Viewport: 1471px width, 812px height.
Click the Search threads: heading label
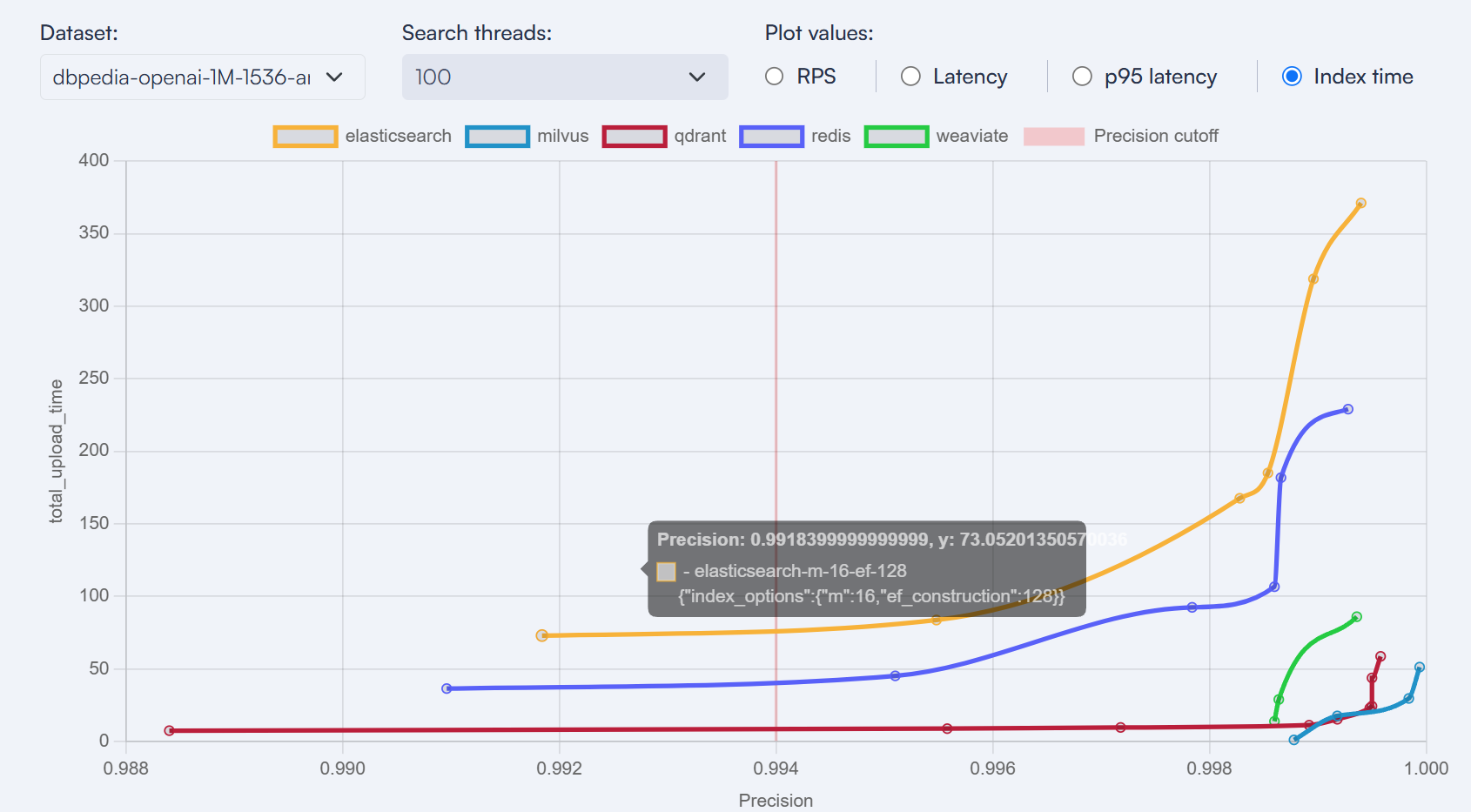(477, 33)
